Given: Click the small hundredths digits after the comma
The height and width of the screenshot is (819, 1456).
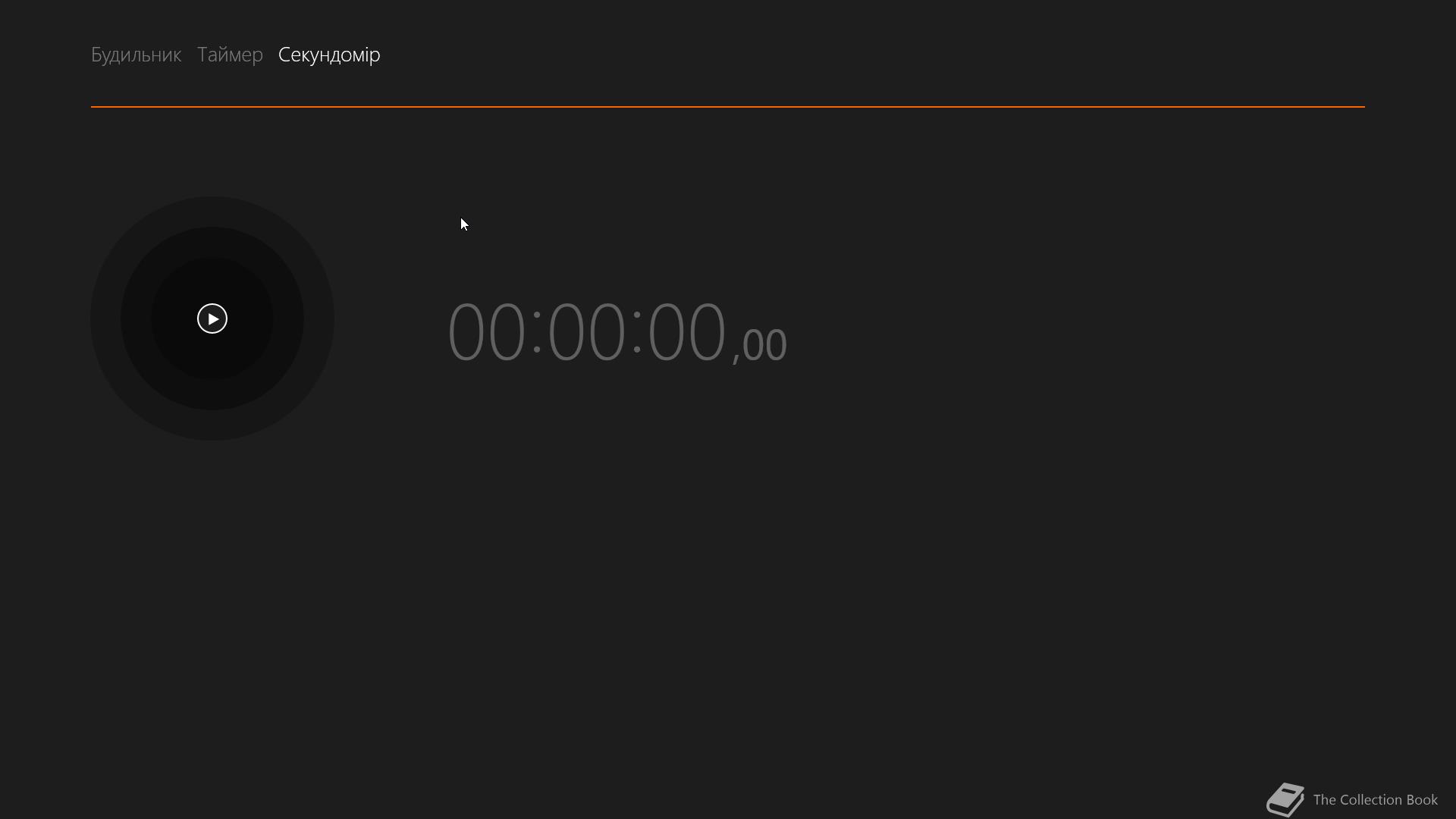Looking at the screenshot, I should point(764,345).
